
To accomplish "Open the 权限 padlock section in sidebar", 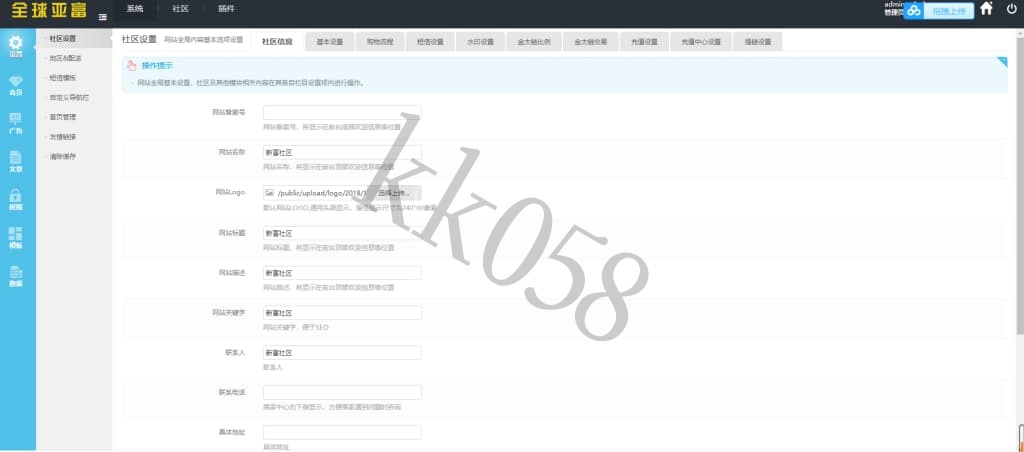I will pos(16,200).
